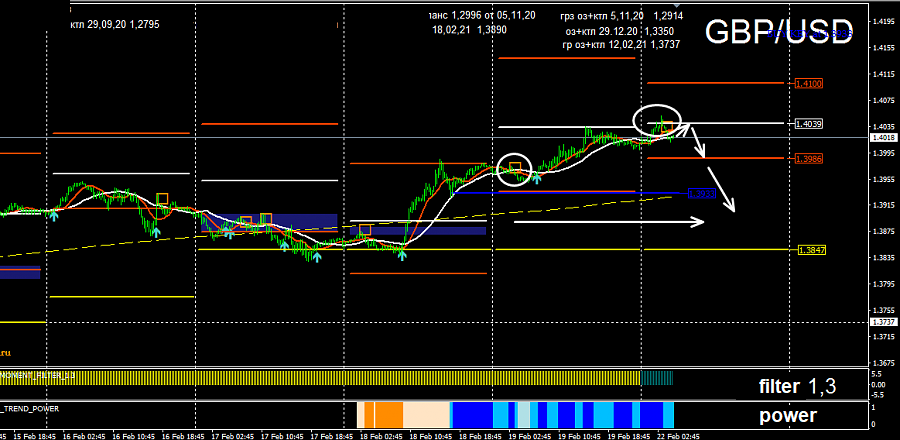Select the '18,02,21 1,3890' text label
Screen dimensions: 900x440
click(470, 30)
